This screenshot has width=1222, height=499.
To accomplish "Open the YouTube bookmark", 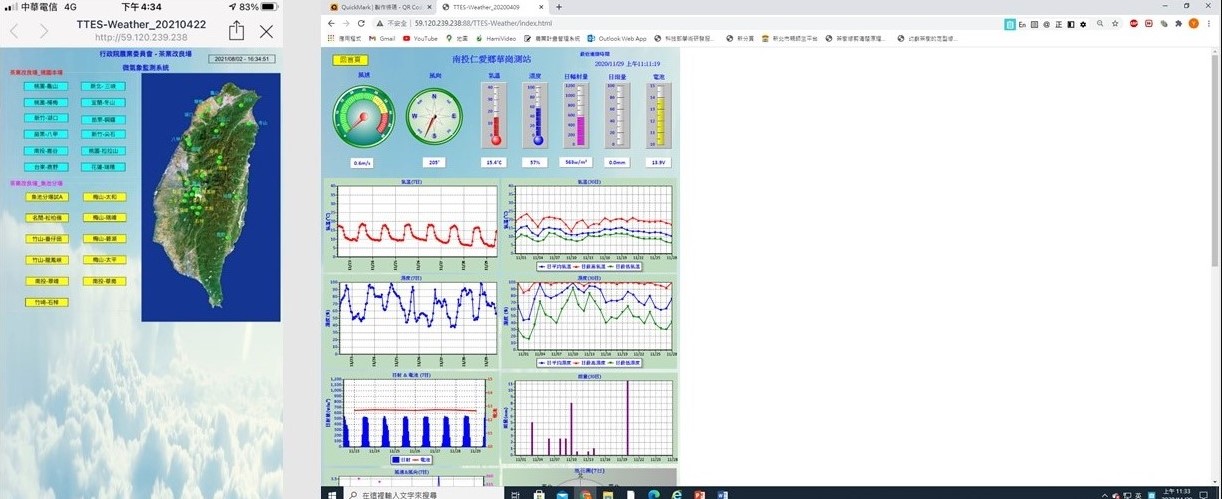I will point(420,38).
